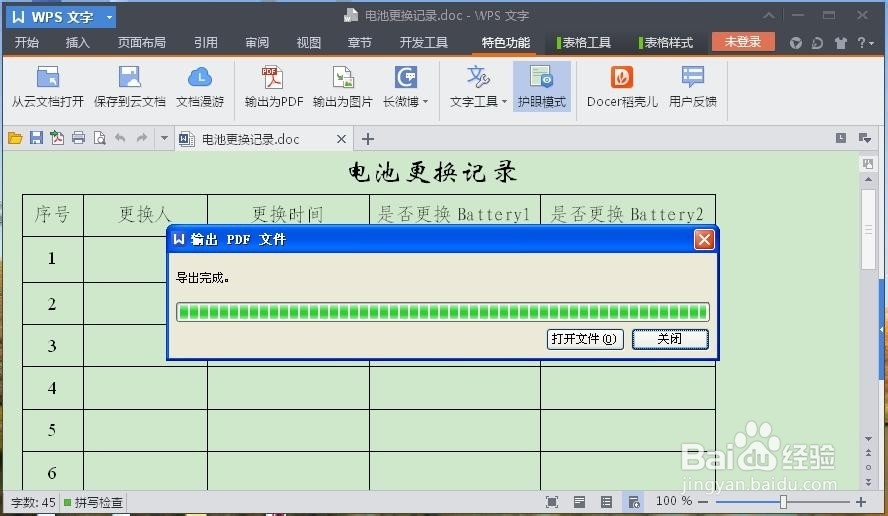This screenshot has width=888, height=516.
Task: Redo the last action
Action: pyautogui.click(x=142, y=137)
